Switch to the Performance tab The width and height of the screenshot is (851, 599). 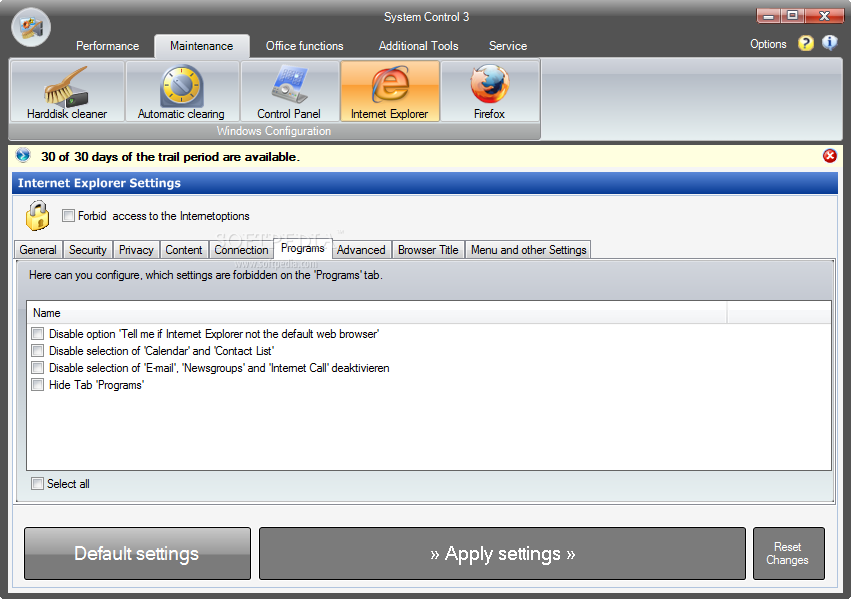[x=107, y=46]
